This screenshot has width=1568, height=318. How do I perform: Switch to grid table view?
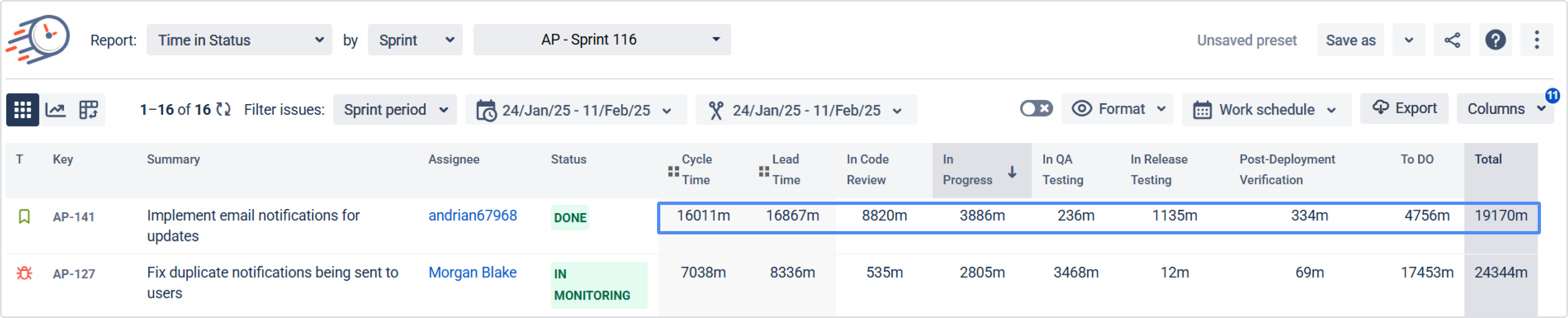(x=23, y=110)
